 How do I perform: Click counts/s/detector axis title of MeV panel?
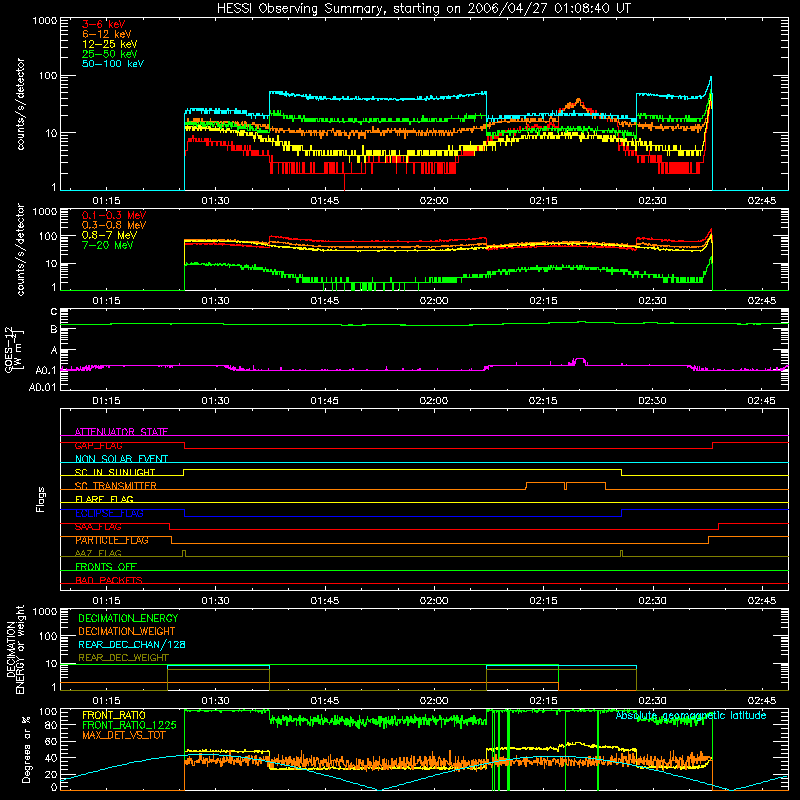click(x=20, y=250)
